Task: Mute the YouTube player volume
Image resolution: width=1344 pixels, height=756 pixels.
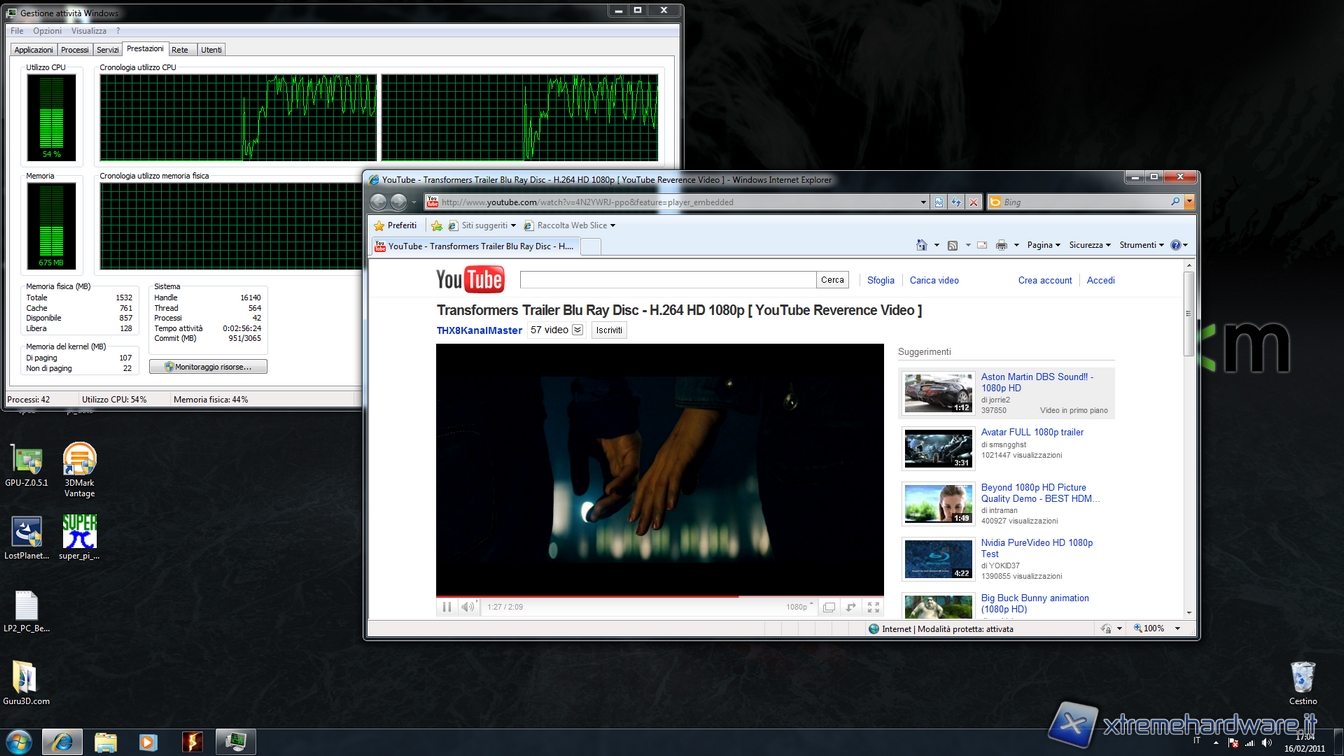Action: tap(467, 607)
